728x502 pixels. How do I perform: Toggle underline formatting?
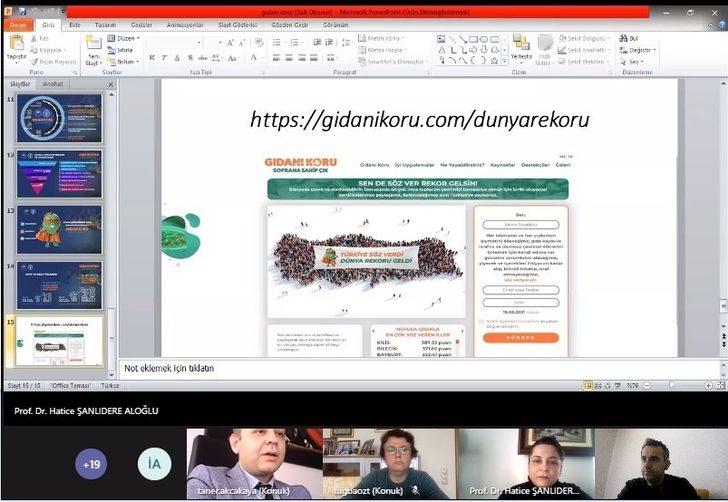[177, 58]
